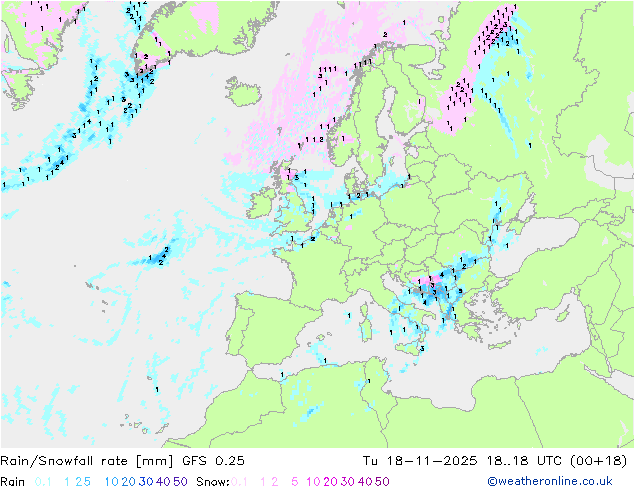Image resolution: width=634 pixels, height=490 pixels.
Task: Click the rain legend value 1
Action: 67,482
